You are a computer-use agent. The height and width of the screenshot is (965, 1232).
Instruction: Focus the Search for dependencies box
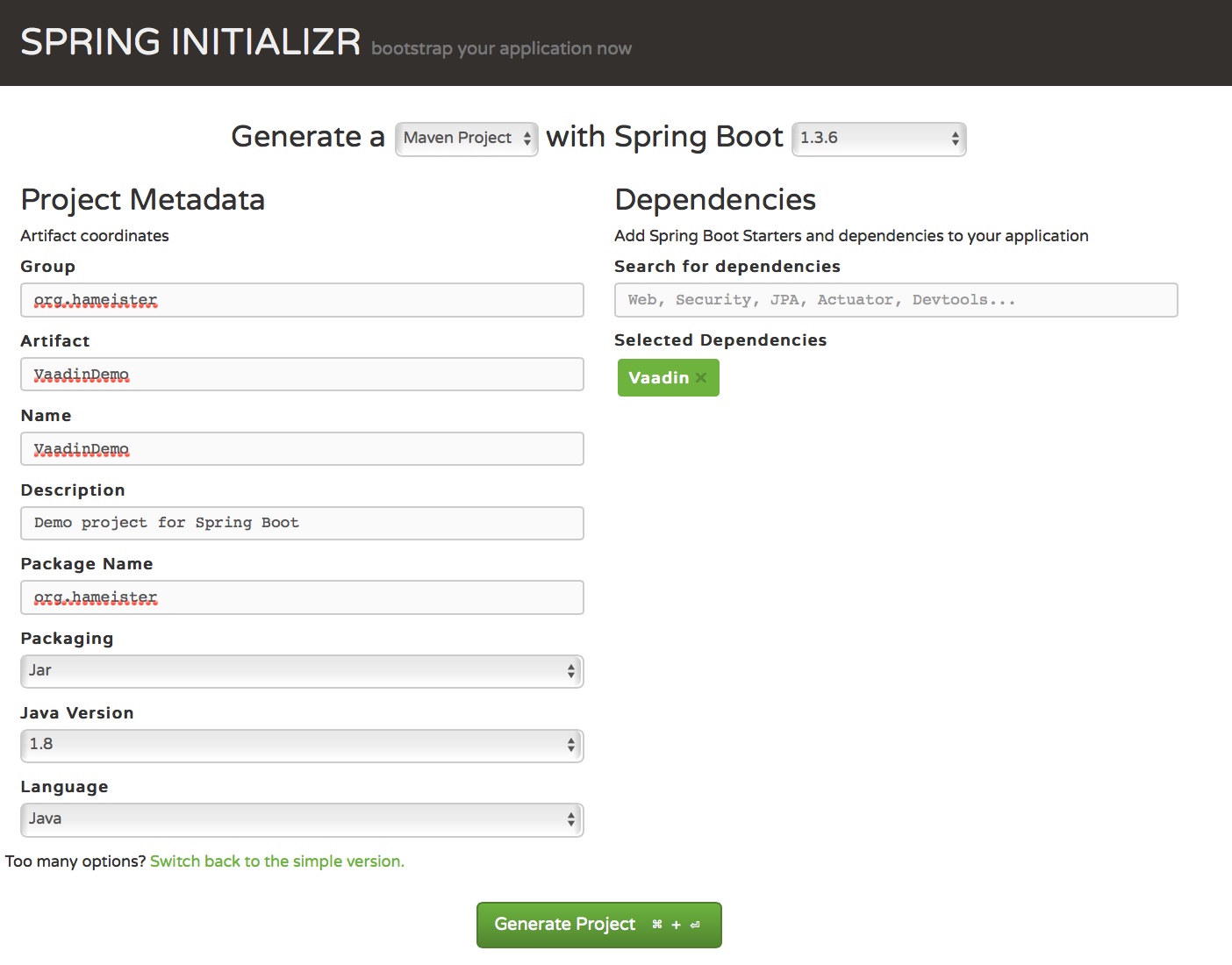pyautogui.click(x=895, y=300)
